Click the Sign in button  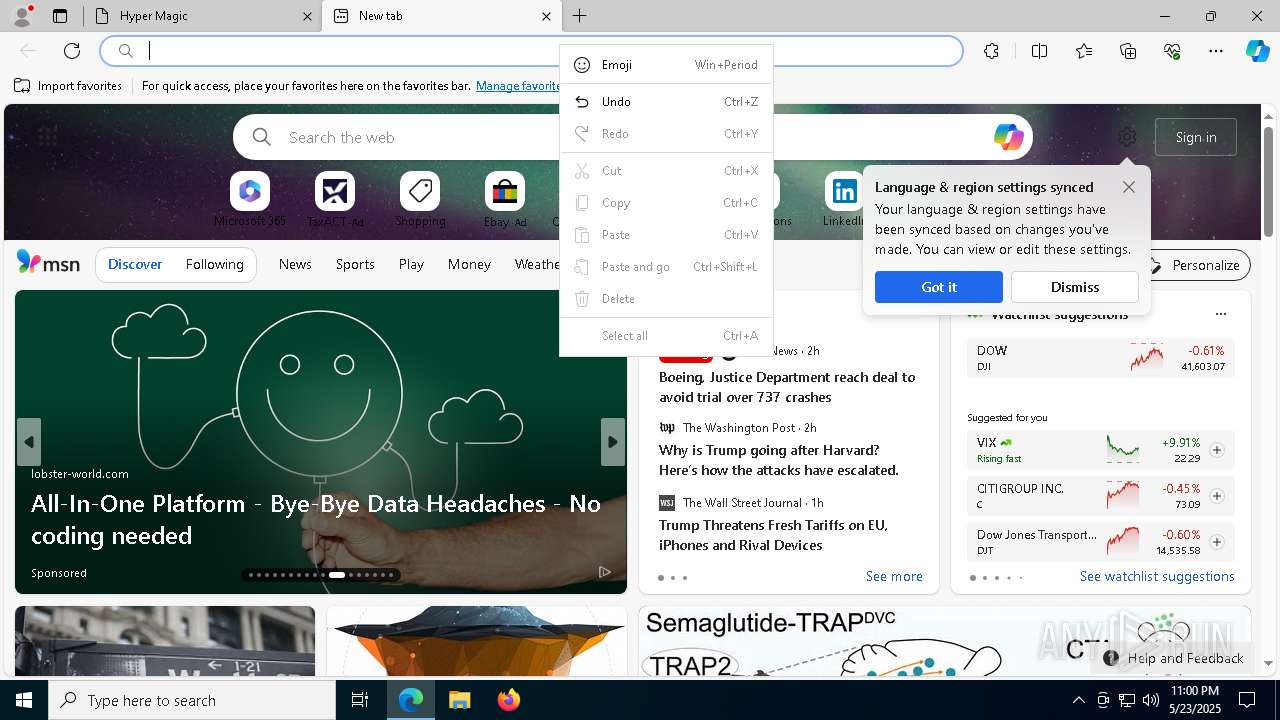pos(1196,137)
